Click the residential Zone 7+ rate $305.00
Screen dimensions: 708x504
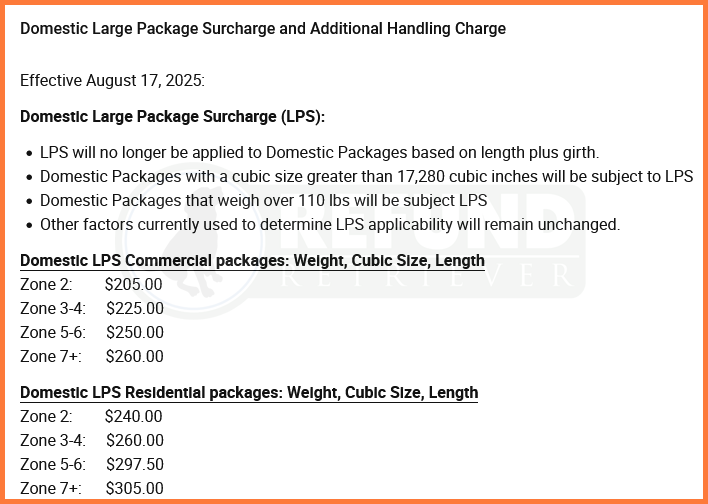pyautogui.click(x=135, y=488)
